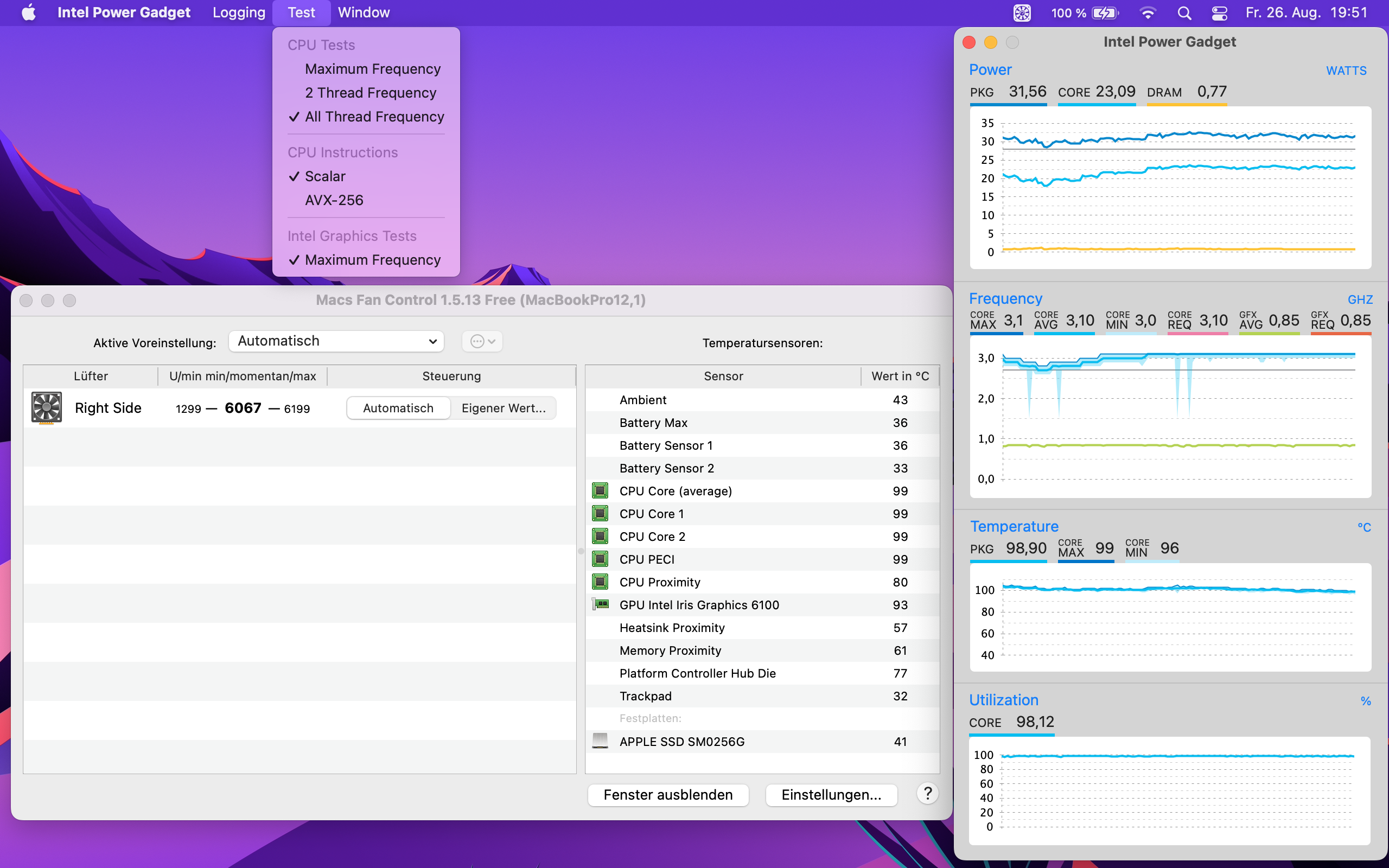Click the Utilization section heading

point(1003,700)
